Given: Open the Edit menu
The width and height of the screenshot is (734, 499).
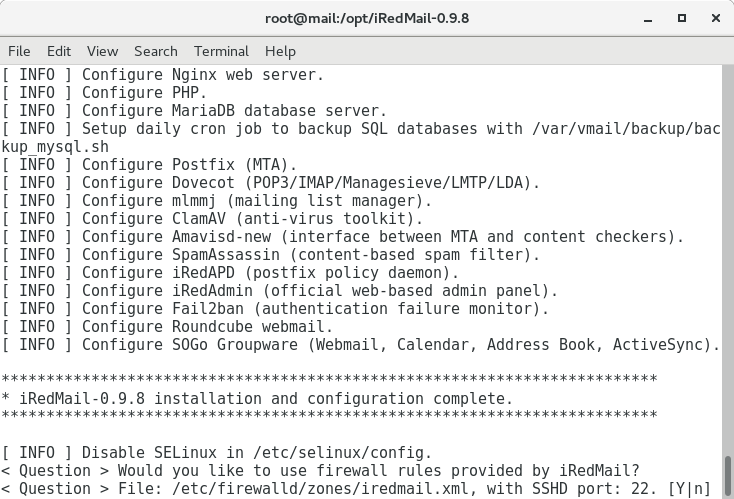Looking at the screenshot, I should (59, 51).
